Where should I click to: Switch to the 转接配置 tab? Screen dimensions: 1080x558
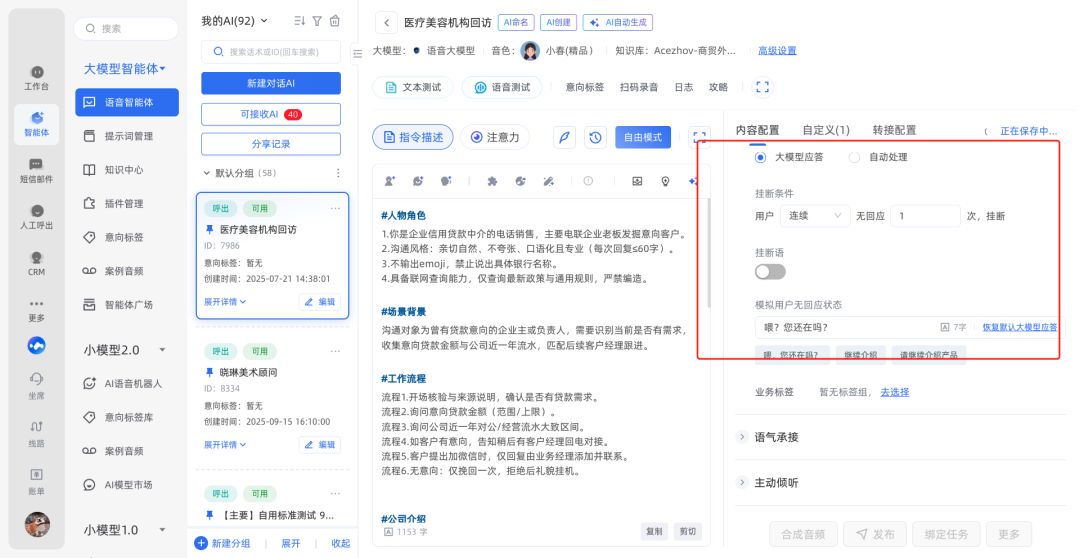[x=894, y=130]
